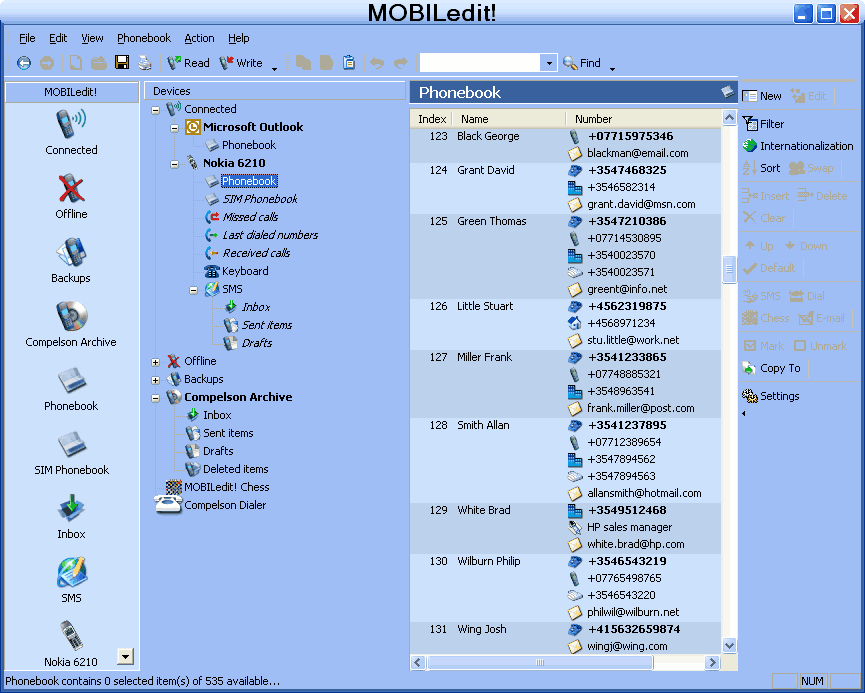Open the SMS sidebar shortcut
This screenshot has height=693, width=865.
pyautogui.click(x=71, y=580)
